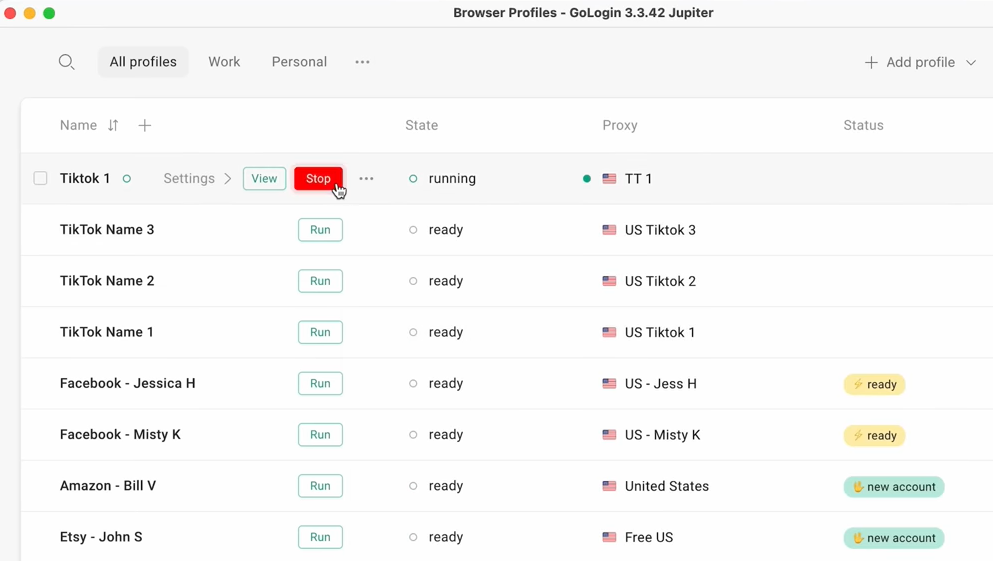The image size is (993, 561).
Task: Select the profile name Facebook - Jessica H
Action: [x=128, y=384]
